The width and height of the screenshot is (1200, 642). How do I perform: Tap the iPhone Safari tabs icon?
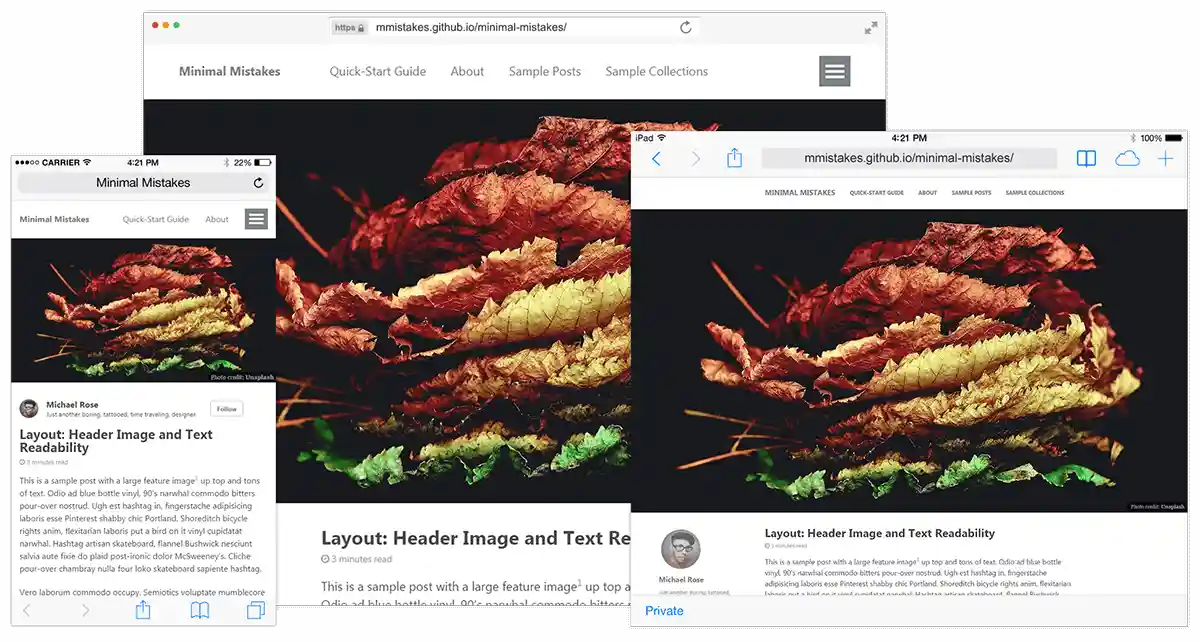point(255,610)
